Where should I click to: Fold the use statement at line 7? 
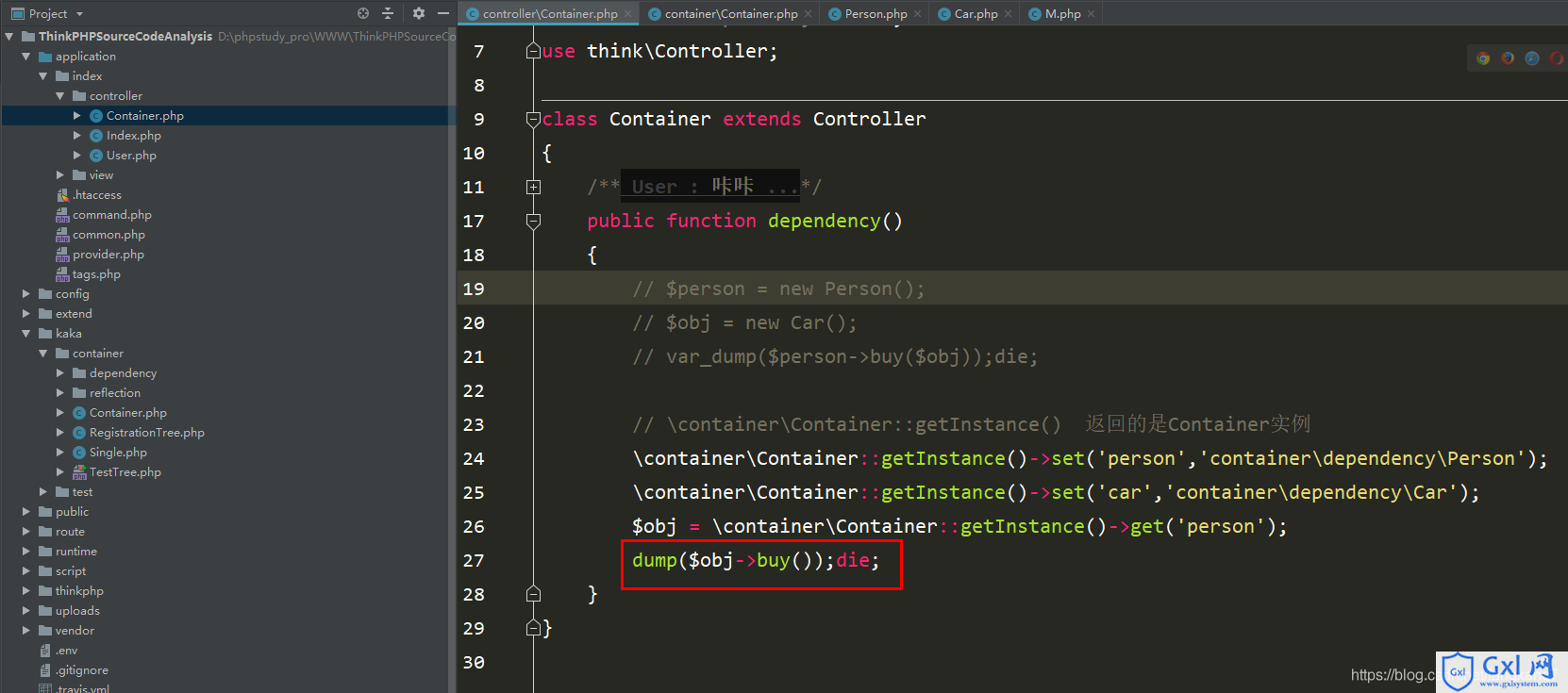point(533,51)
